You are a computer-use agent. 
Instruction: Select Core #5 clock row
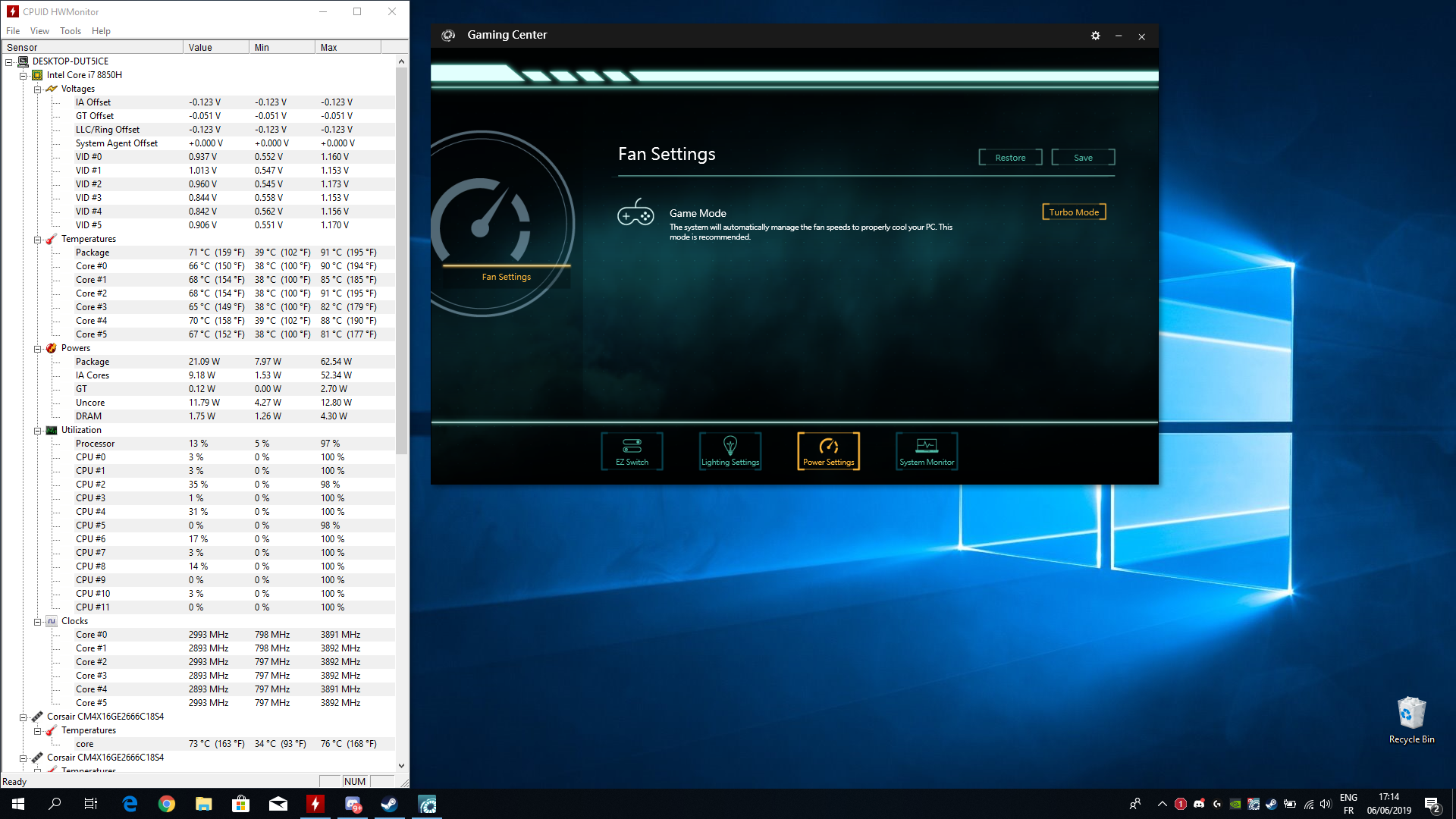click(198, 703)
